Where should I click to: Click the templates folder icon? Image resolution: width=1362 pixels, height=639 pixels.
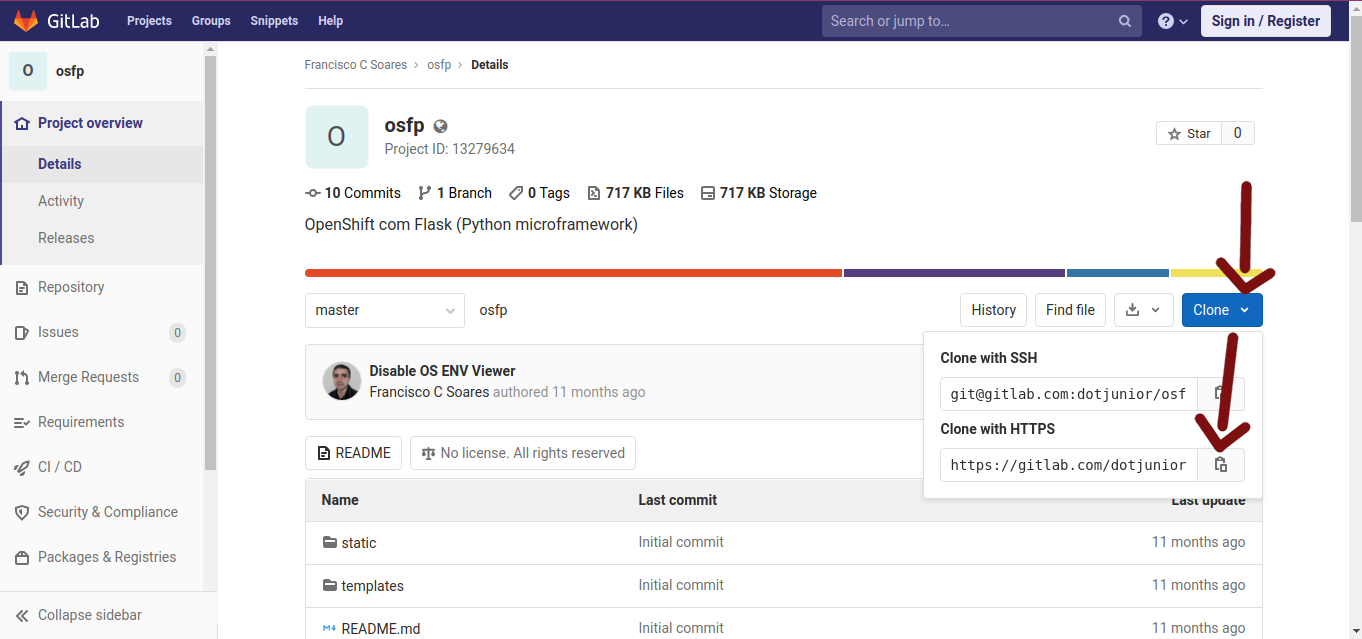(x=330, y=585)
